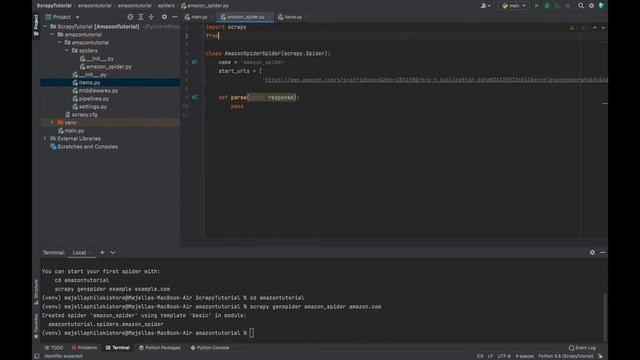Screen dimensions: 640x360
Task: Click the Run with Coverage icon
Action: click(558, 6)
